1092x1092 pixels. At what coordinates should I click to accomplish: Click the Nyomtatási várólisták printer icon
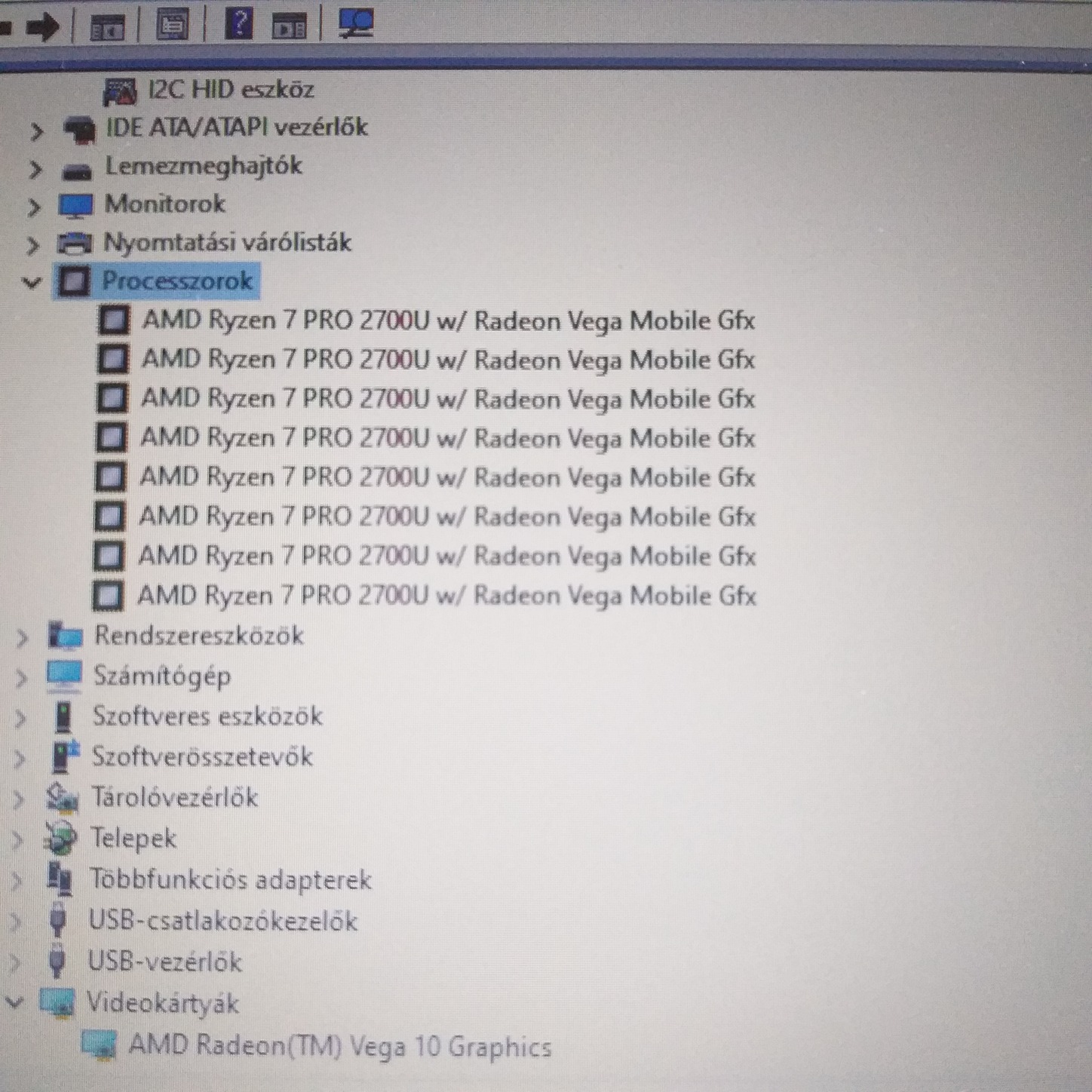(74, 244)
